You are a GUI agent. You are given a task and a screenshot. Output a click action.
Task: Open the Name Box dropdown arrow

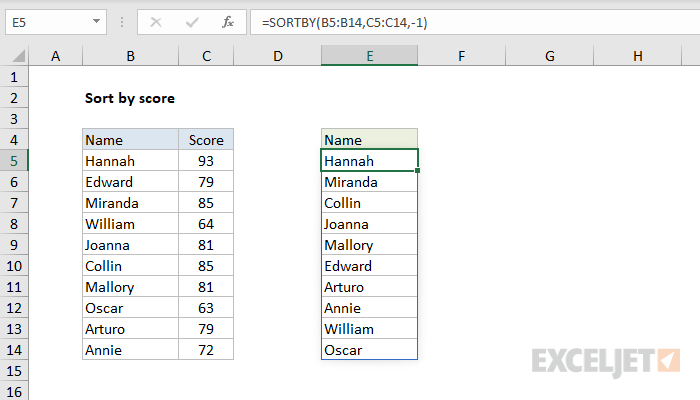pyautogui.click(x=95, y=20)
